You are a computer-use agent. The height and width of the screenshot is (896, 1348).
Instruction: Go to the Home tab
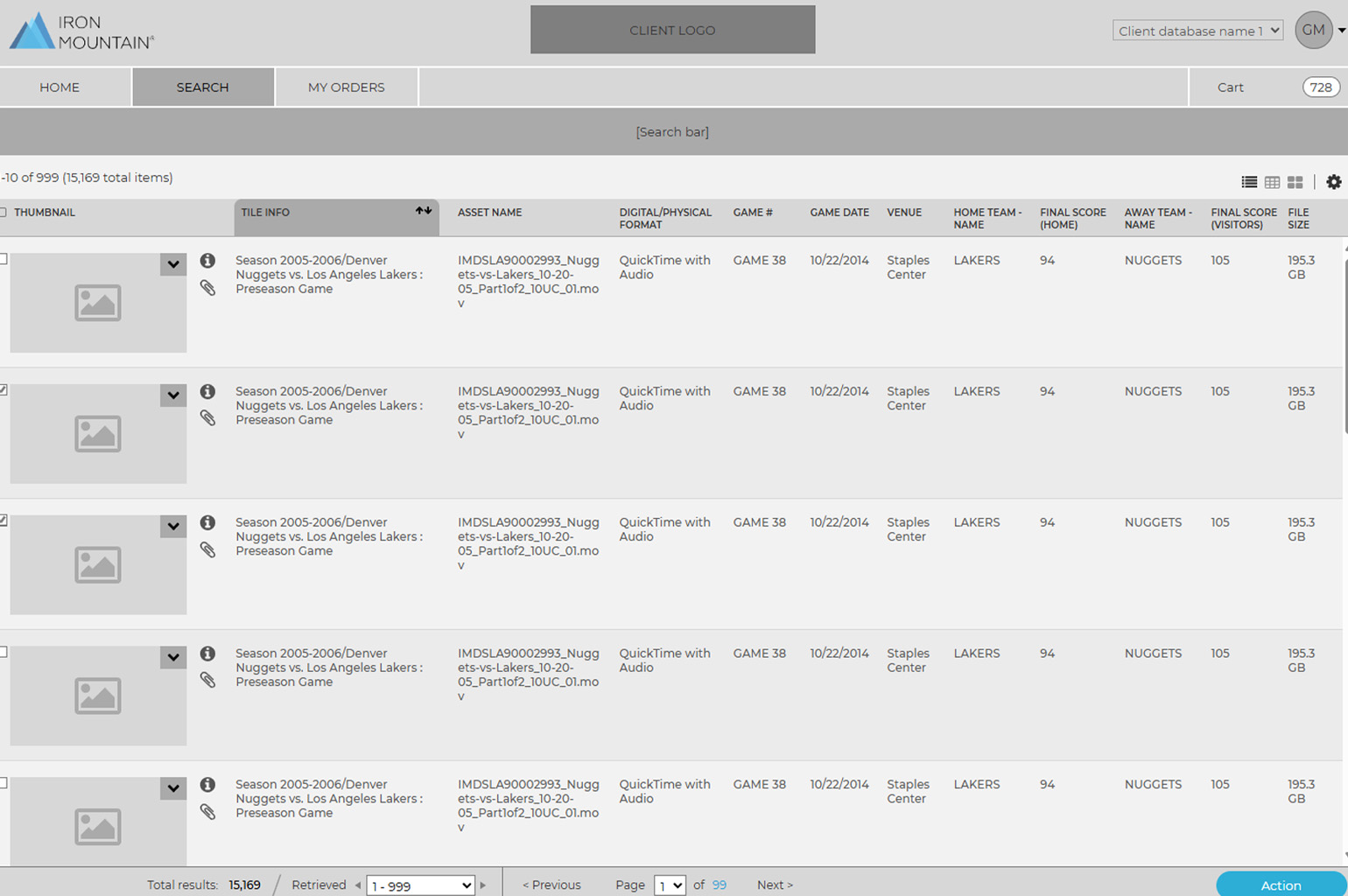60,87
